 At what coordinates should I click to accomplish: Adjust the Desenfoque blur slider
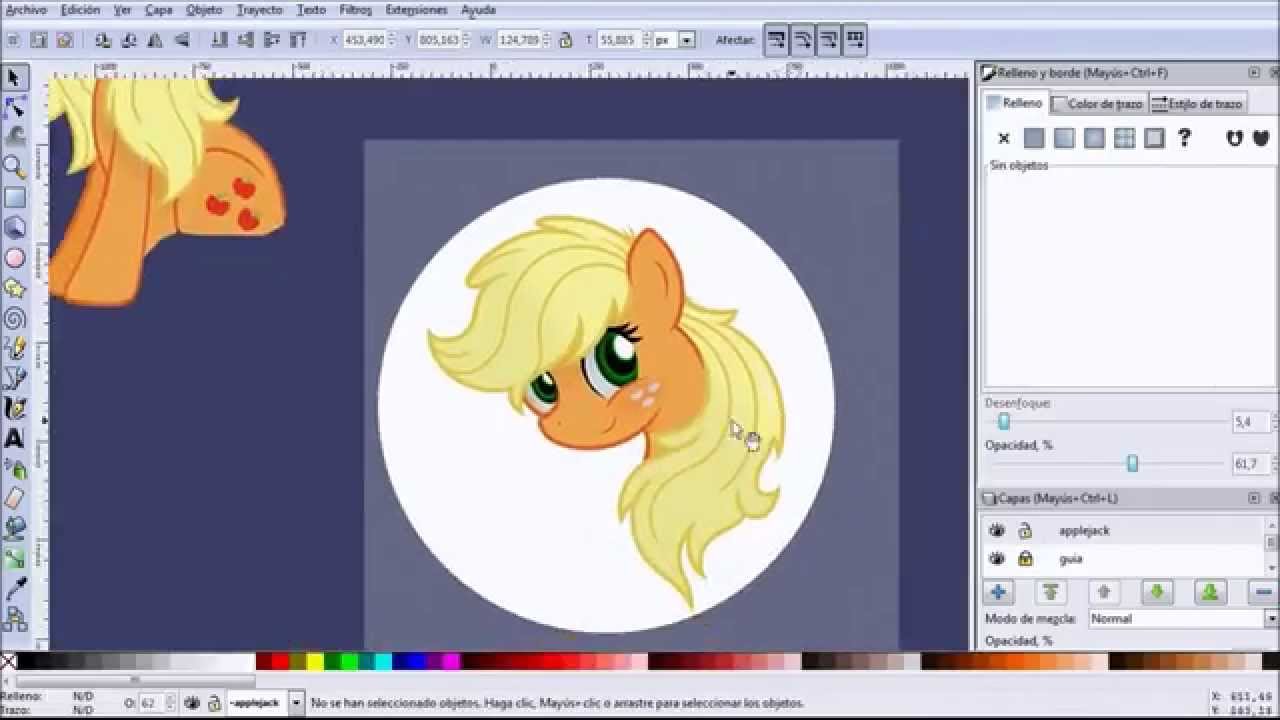tap(1005, 422)
